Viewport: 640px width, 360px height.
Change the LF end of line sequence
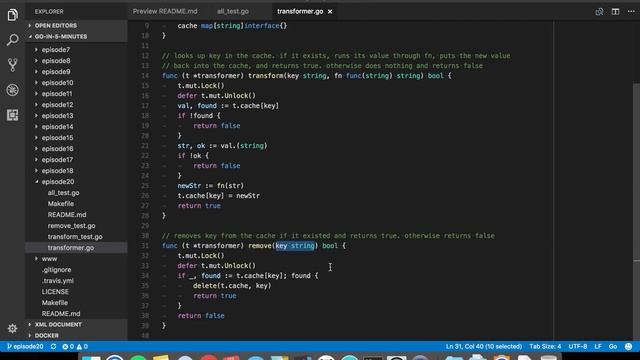pyautogui.click(x=598, y=347)
